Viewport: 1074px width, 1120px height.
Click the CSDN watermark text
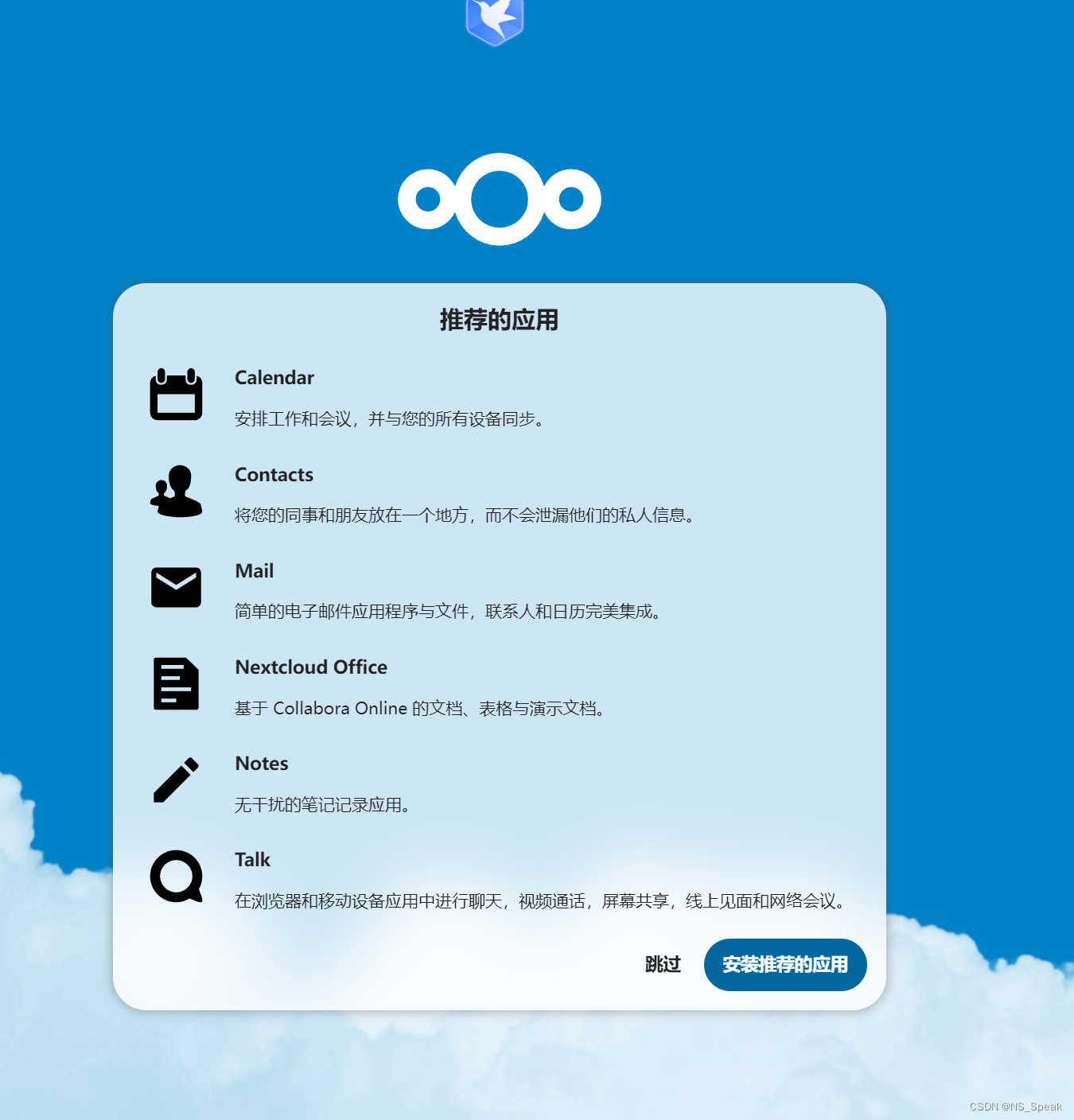[x=1015, y=1106]
